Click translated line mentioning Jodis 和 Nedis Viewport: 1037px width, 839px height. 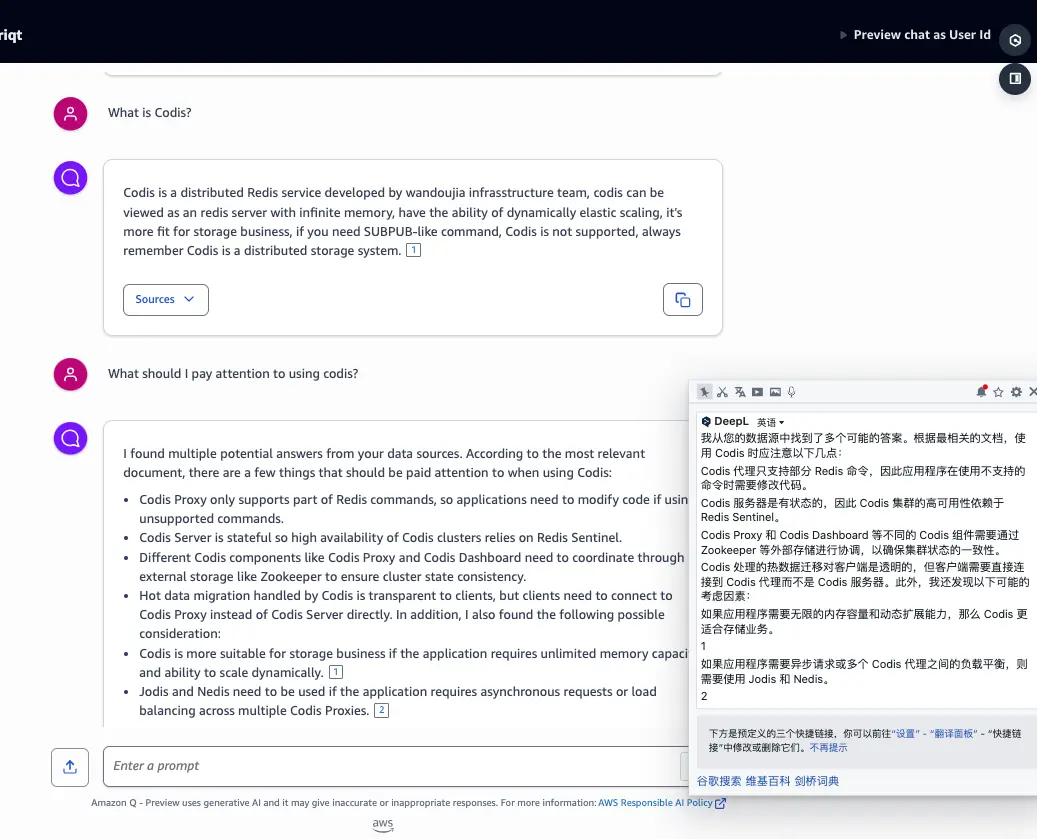[864, 672]
